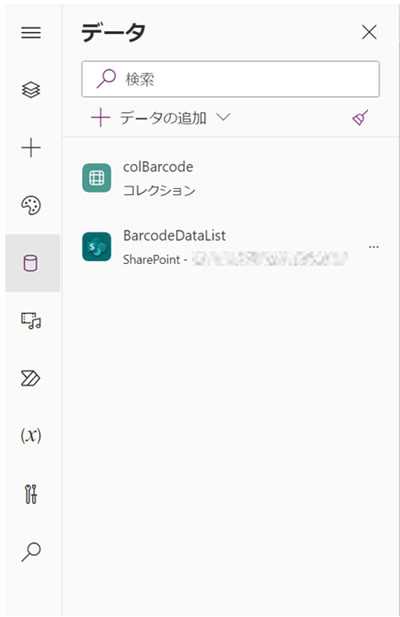Open the Tree view layers icon
The image size is (400, 617).
coord(31,90)
